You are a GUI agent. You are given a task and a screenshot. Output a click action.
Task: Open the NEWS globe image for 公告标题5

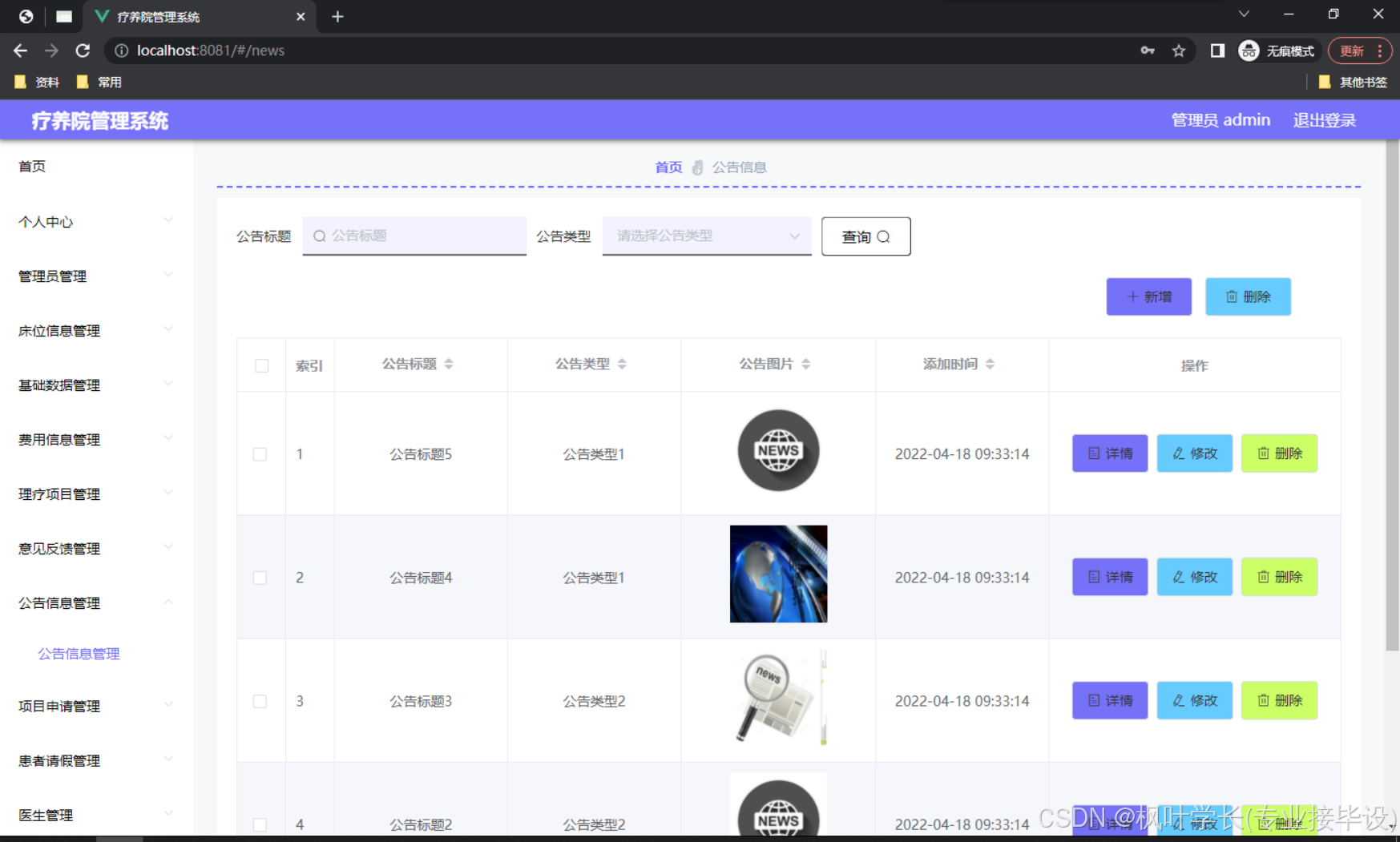(778, 450)
